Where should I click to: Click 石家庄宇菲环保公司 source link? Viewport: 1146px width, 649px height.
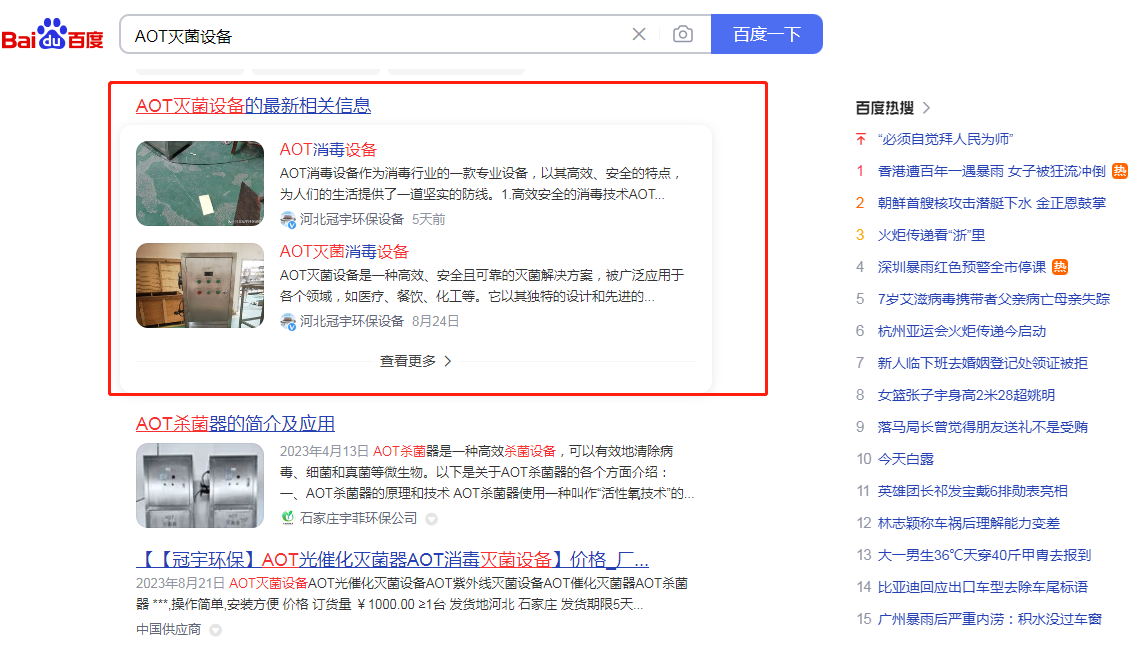[358, 518]
